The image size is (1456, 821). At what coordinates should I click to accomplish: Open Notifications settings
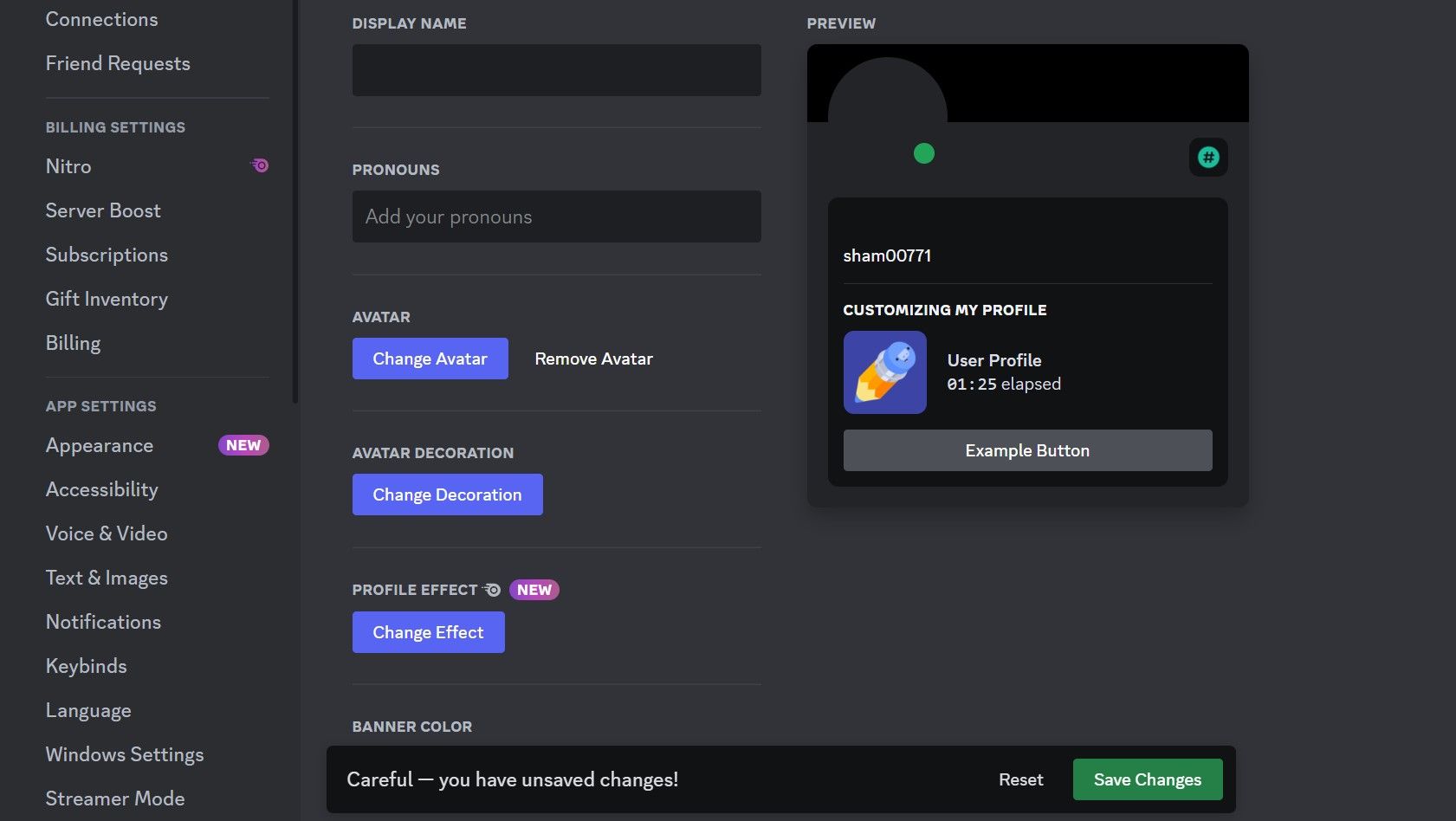click(103, 621)
